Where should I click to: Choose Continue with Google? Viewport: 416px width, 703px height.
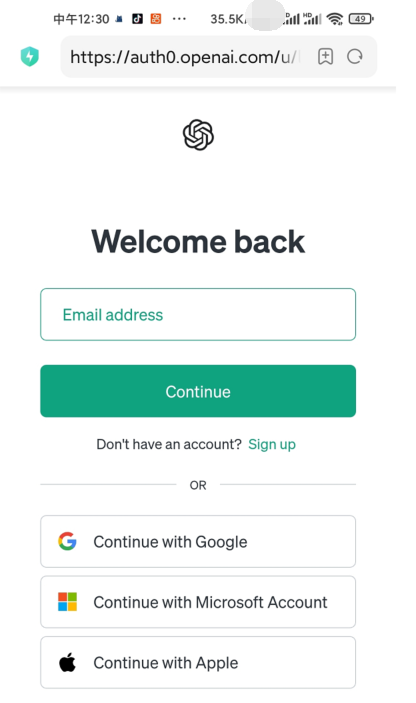tap(198, 541)
